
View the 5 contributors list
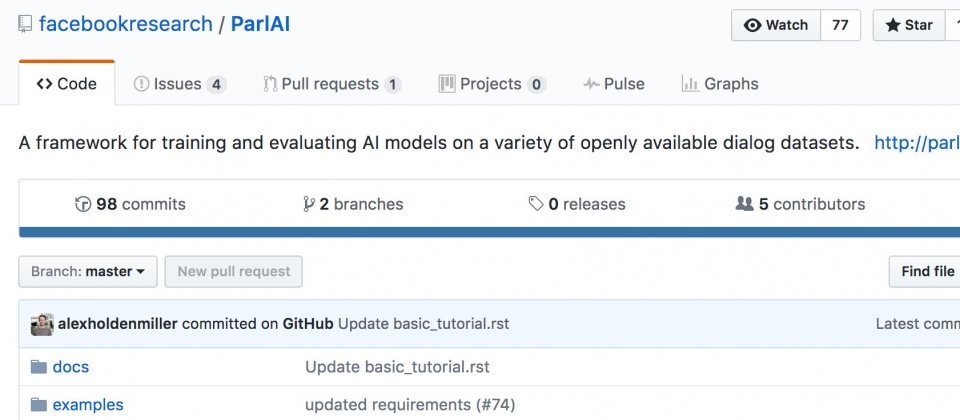tap(800, 204)
